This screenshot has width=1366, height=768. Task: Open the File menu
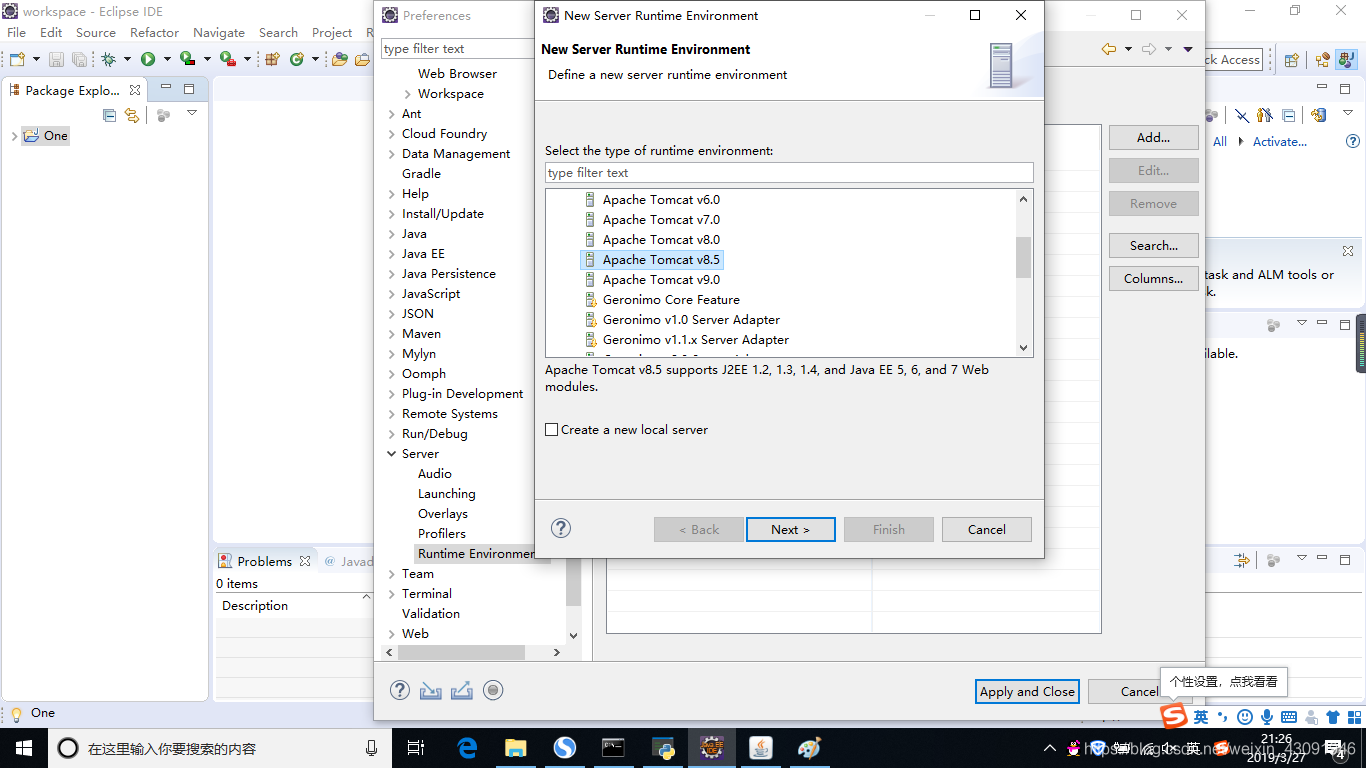[x=17, y=32]
